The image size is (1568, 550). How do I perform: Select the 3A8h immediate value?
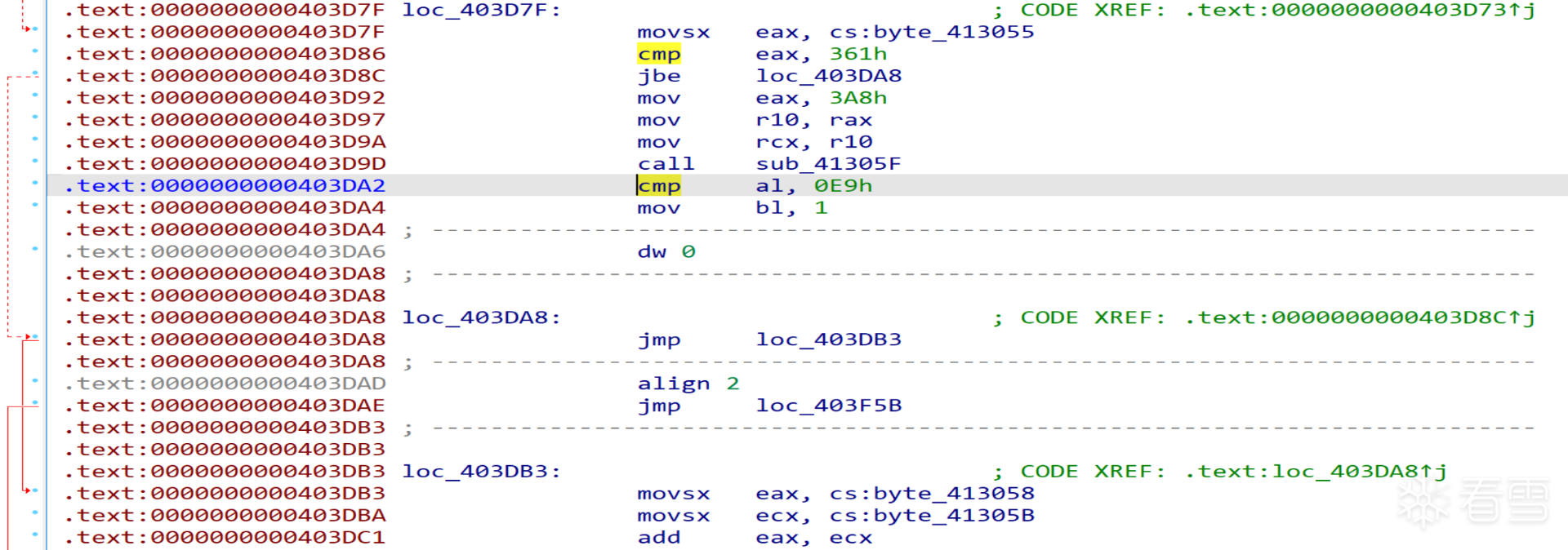(x=858, y=99)
